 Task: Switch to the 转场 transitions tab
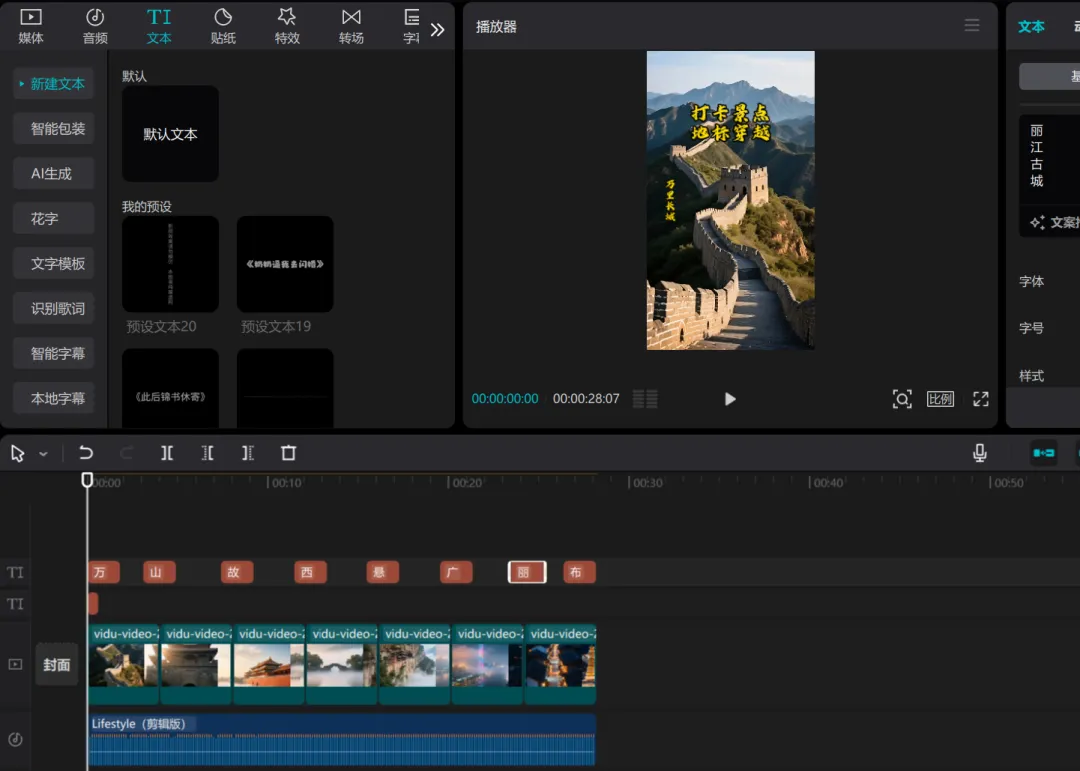pos(351,26)
